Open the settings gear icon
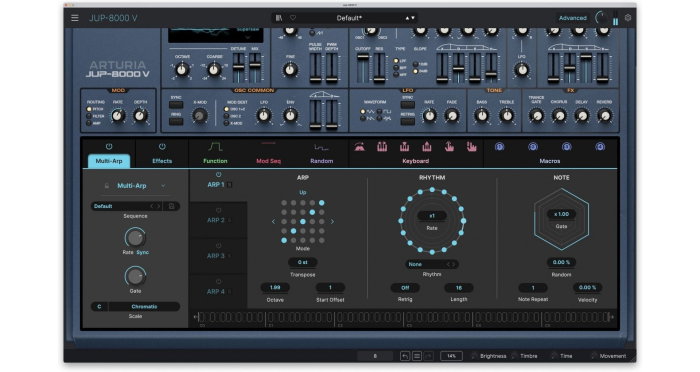The width and height of the screenshot is (700, 372). pos(628,18)
